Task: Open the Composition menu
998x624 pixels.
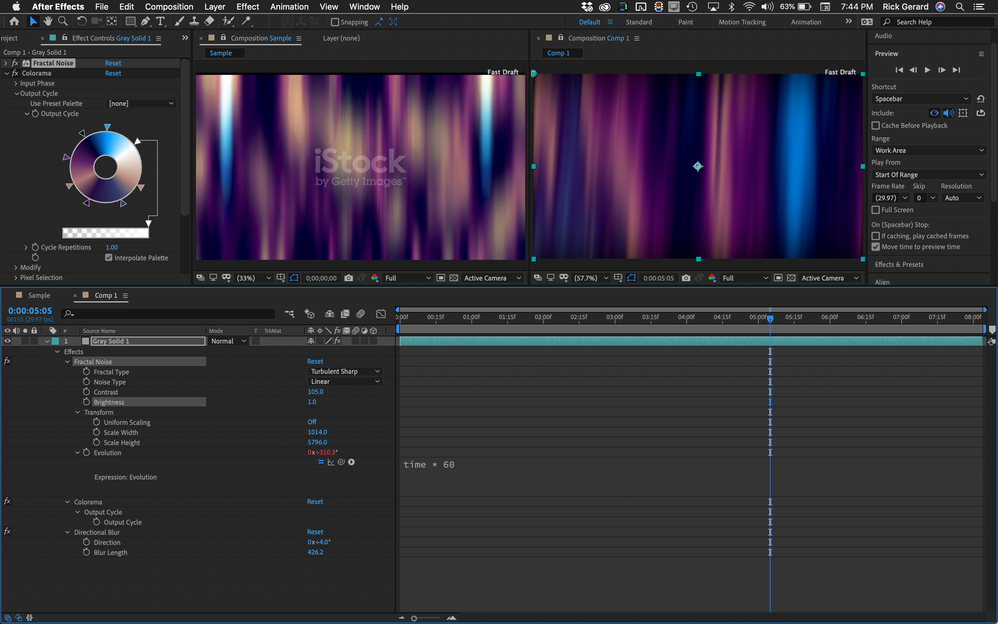Action: point(168,6)
